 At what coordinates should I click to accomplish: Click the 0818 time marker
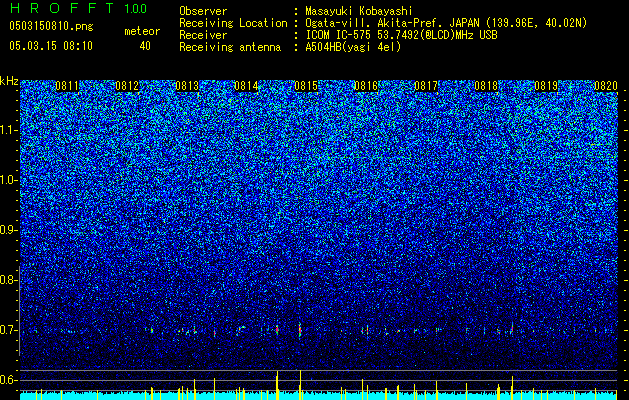[486, 86]
